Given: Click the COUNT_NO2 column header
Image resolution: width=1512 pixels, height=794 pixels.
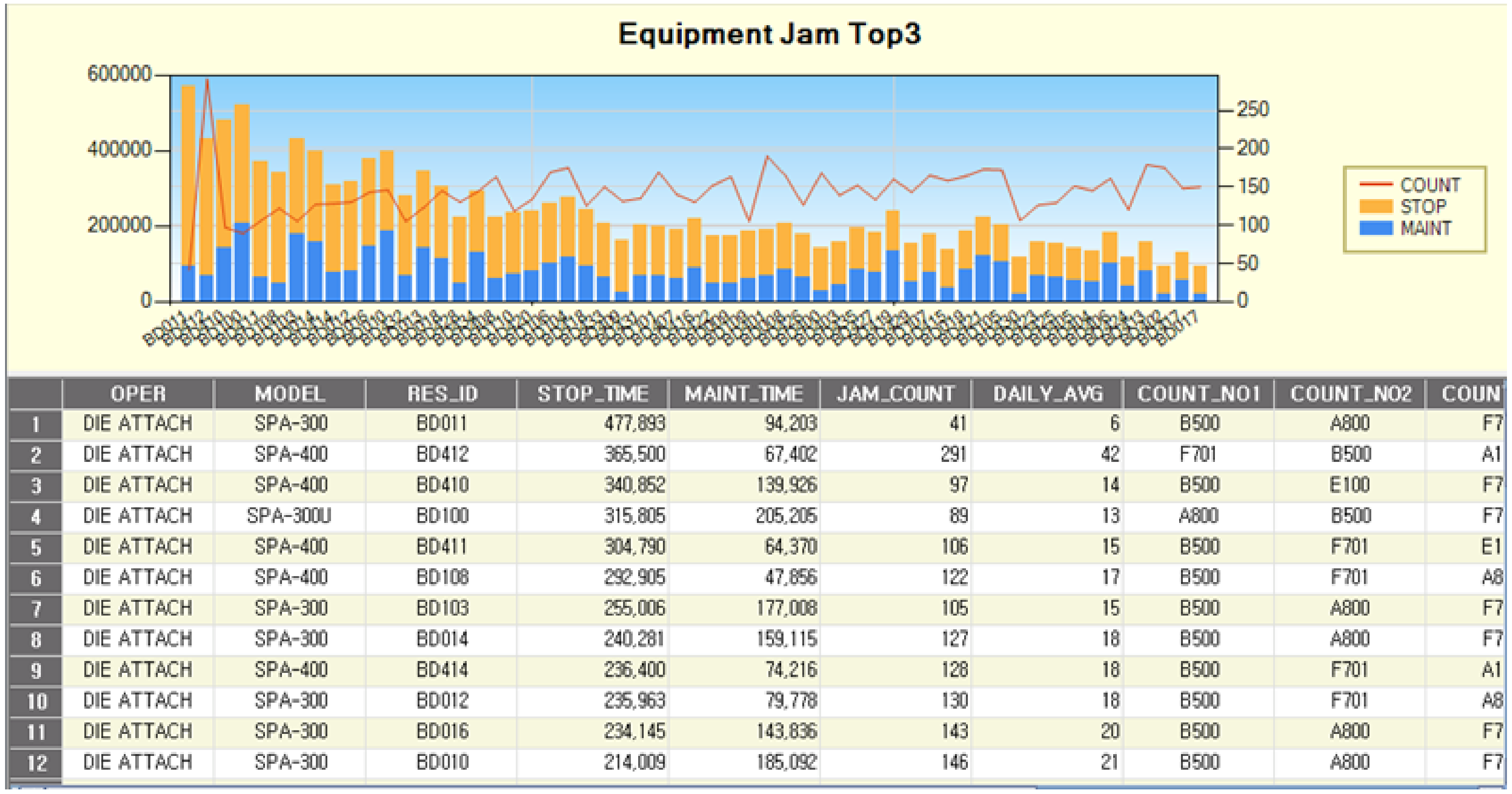Looking at the screenshot, I should (1350, 394).
